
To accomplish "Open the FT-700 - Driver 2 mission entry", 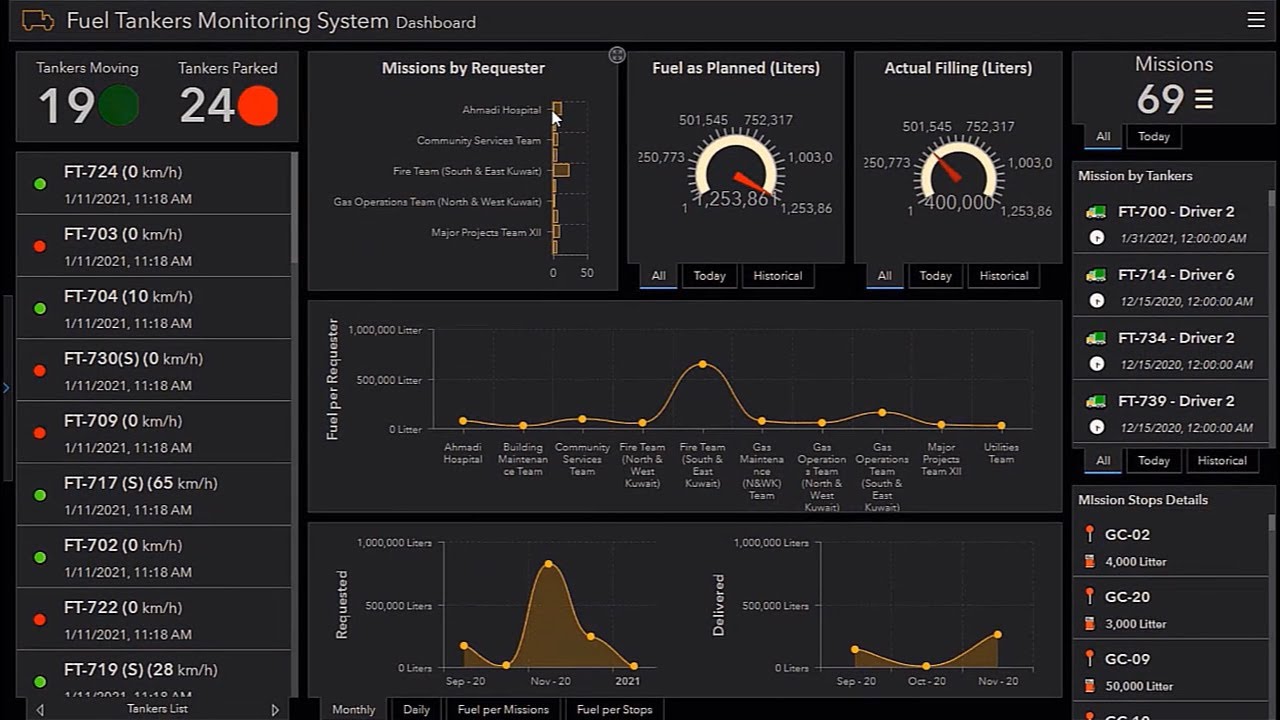I will pyautogui.click(x=1170, y=224).
